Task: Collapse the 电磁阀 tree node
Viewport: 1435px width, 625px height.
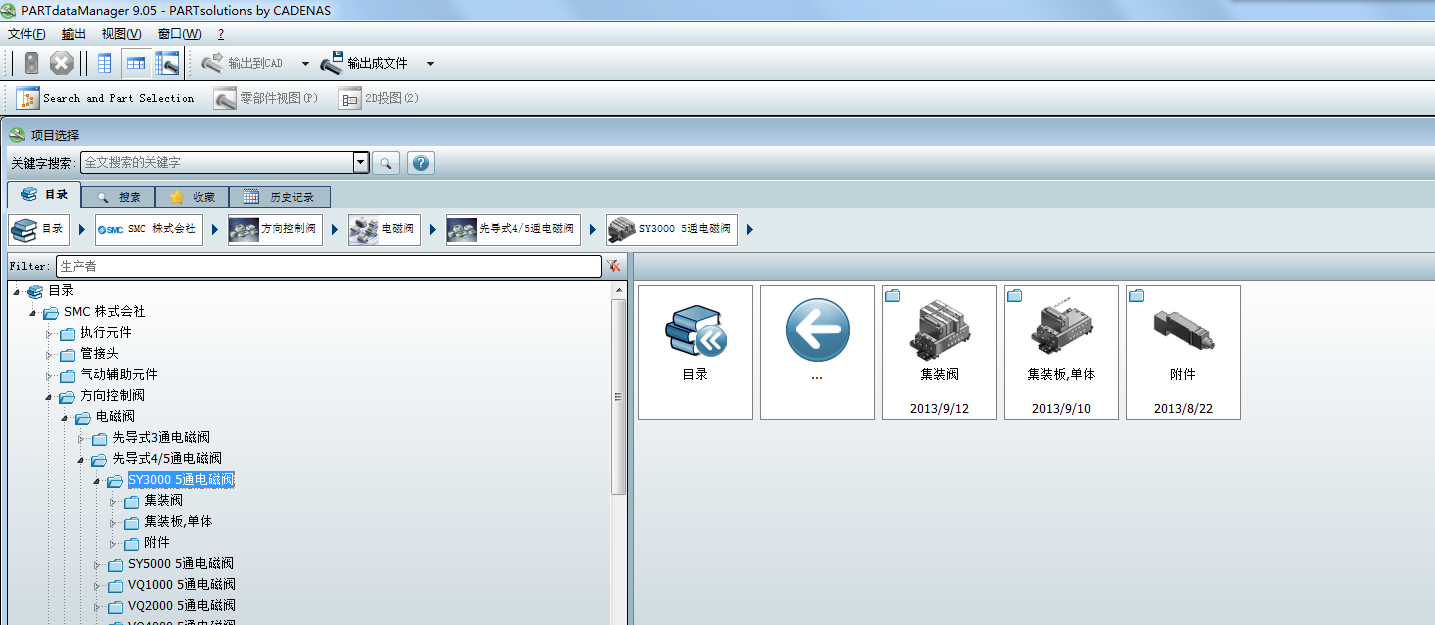Action: [x=65, y=418]
